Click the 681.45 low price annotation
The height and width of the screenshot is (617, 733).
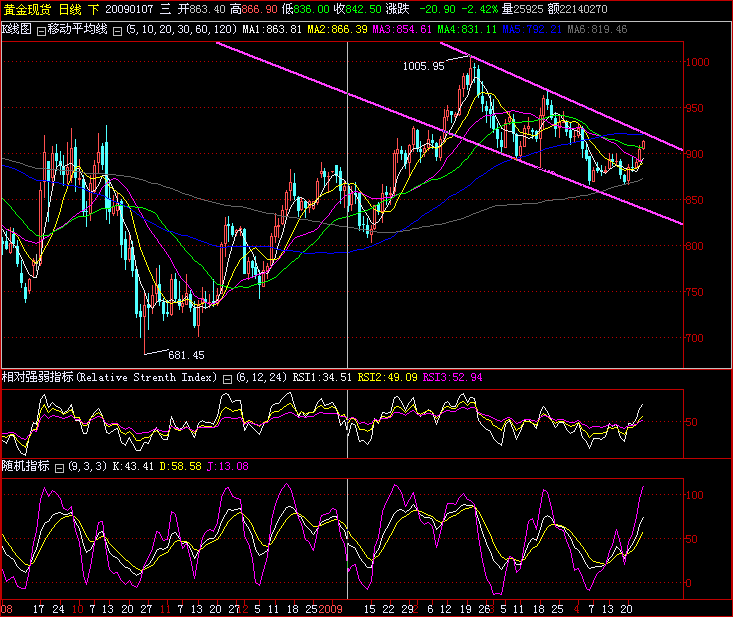(x=186, y=355)
